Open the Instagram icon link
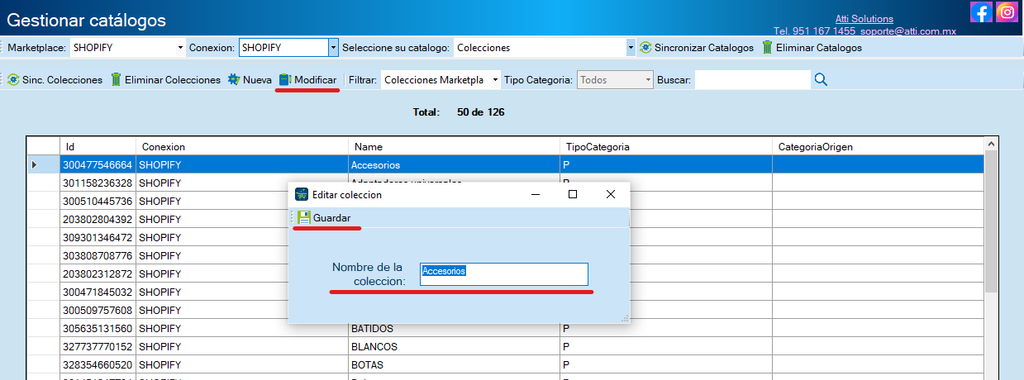Screen dimensions: 1024x380 pos(1007,12)
